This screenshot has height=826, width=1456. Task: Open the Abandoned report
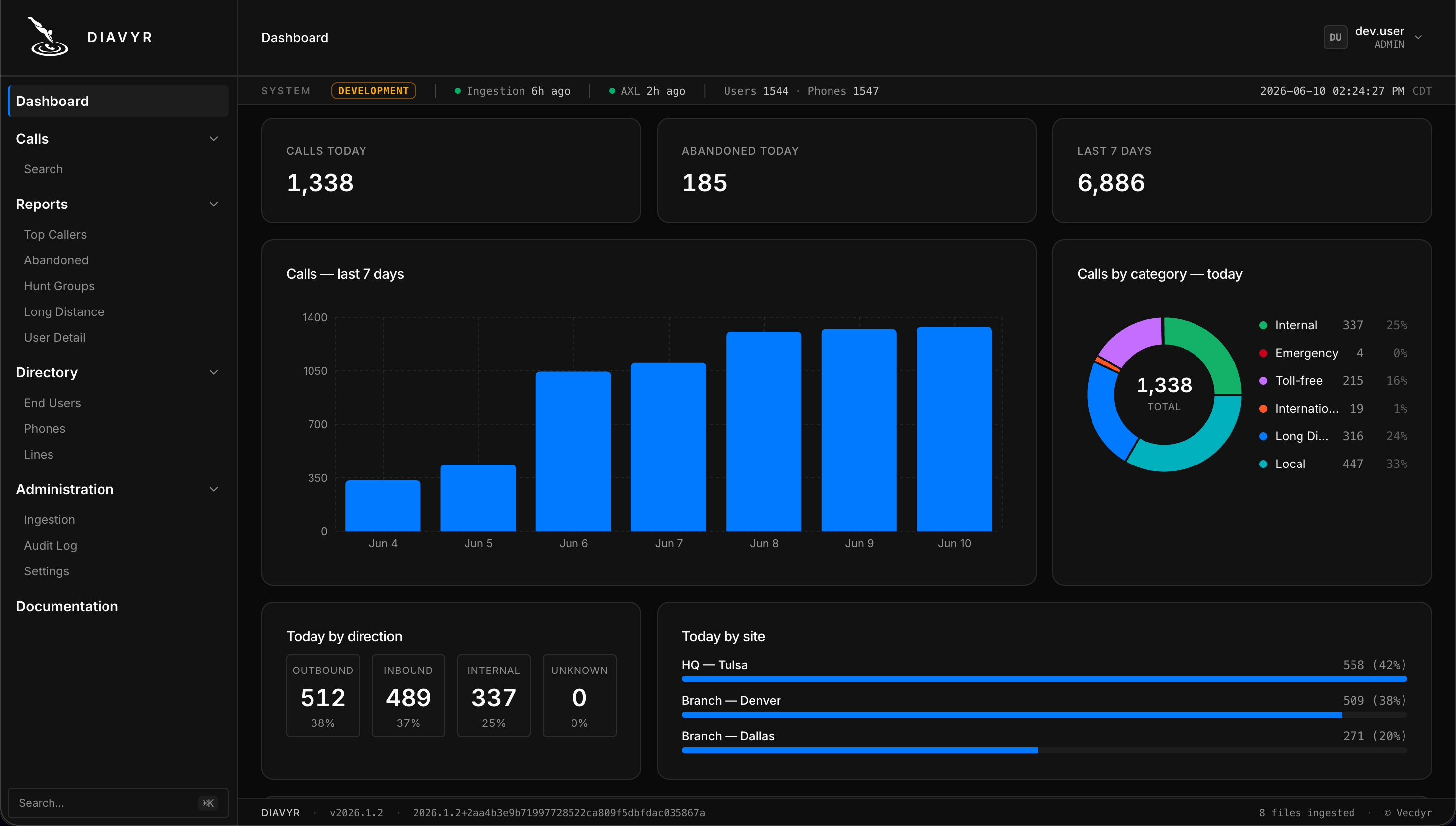click(56, 260)
